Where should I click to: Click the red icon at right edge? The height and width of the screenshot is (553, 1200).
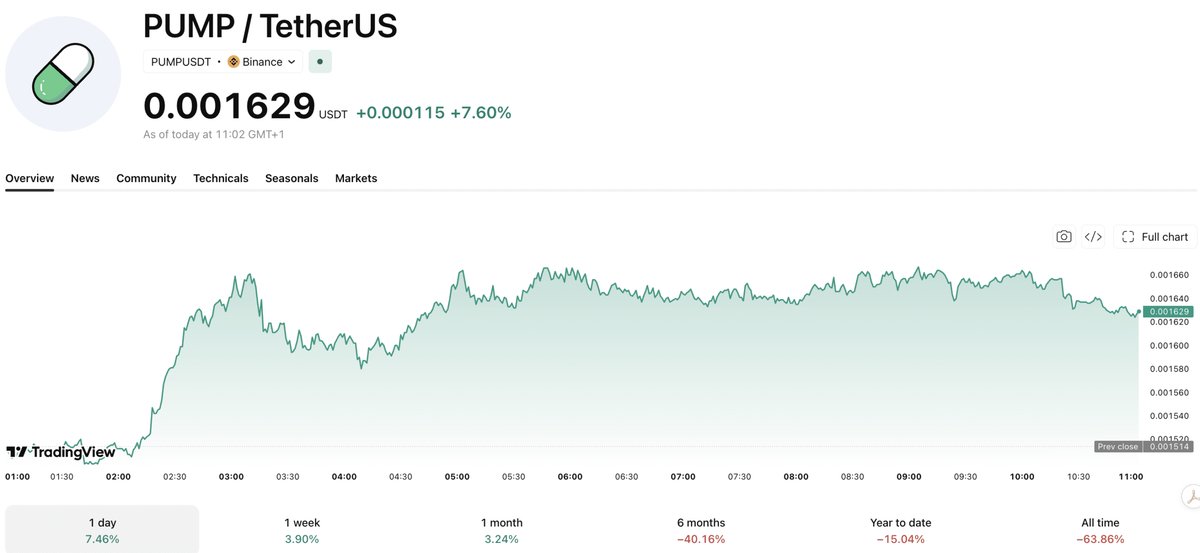click(1191, 495)
